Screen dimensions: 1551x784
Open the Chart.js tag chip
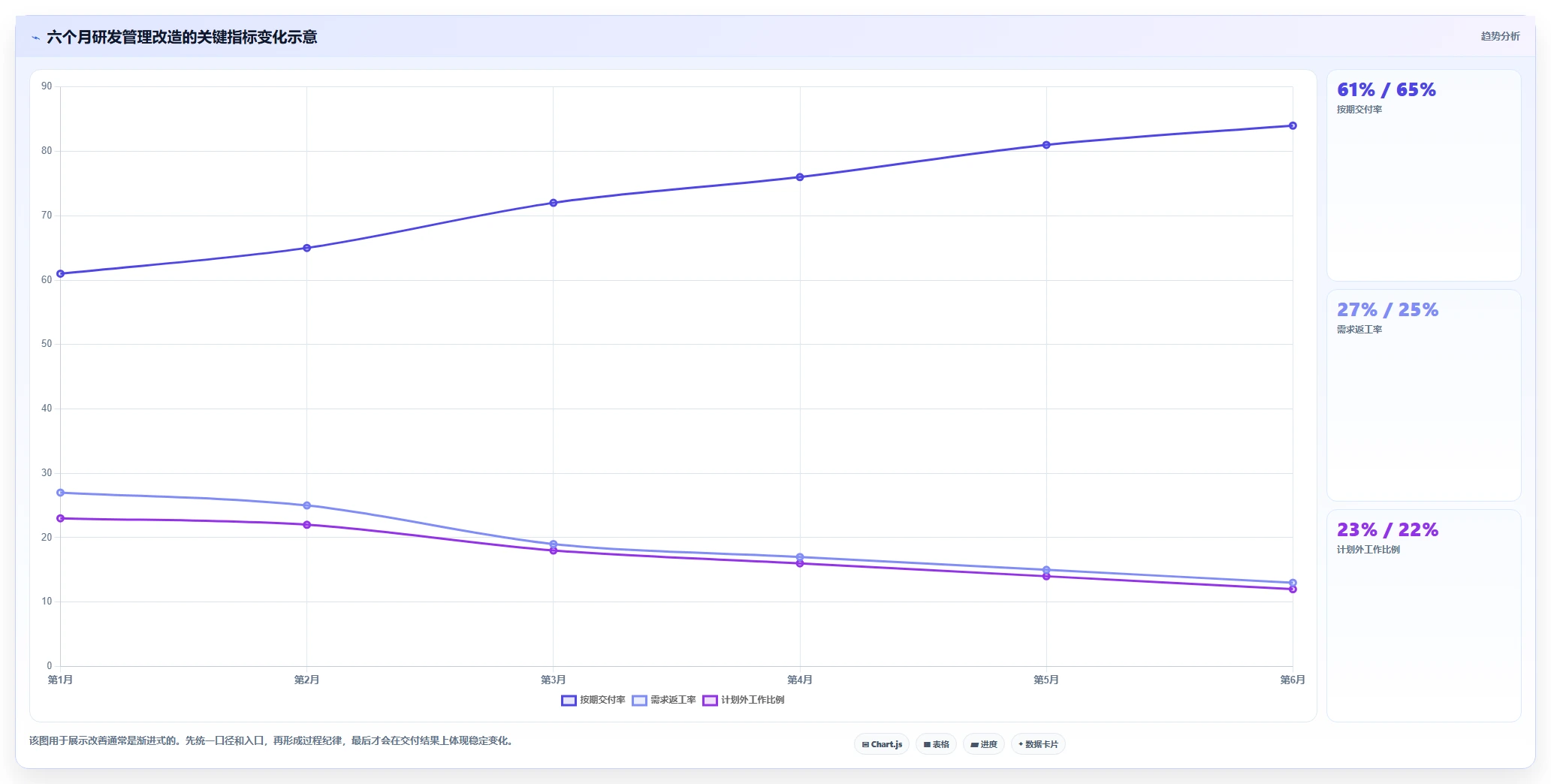[x=882, y=744]
